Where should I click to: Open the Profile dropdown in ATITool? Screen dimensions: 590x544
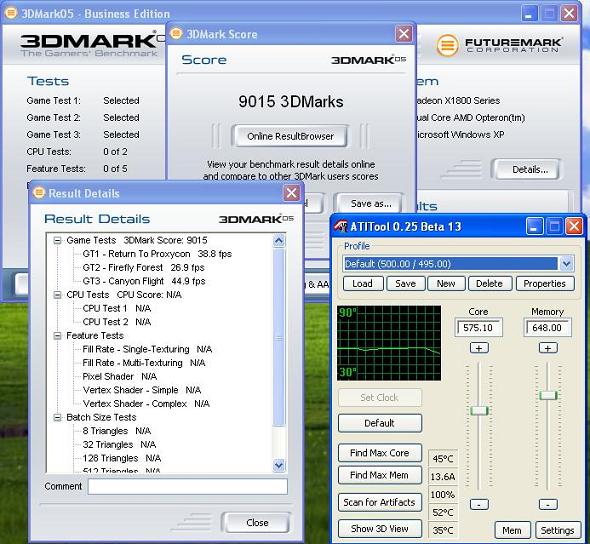tap(566, 264)
